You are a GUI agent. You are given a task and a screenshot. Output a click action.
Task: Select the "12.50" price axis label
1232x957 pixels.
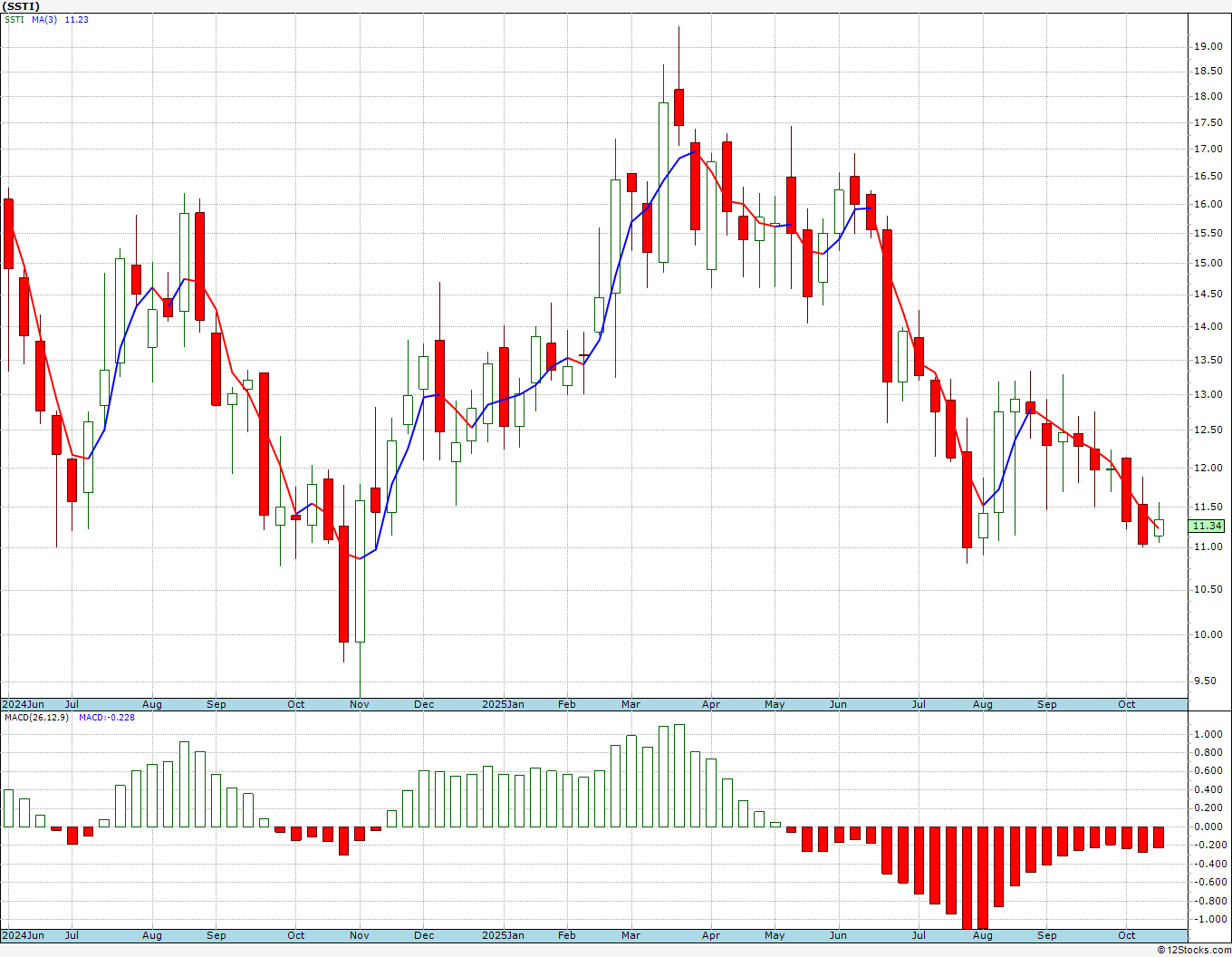(x=1208, y=430)
